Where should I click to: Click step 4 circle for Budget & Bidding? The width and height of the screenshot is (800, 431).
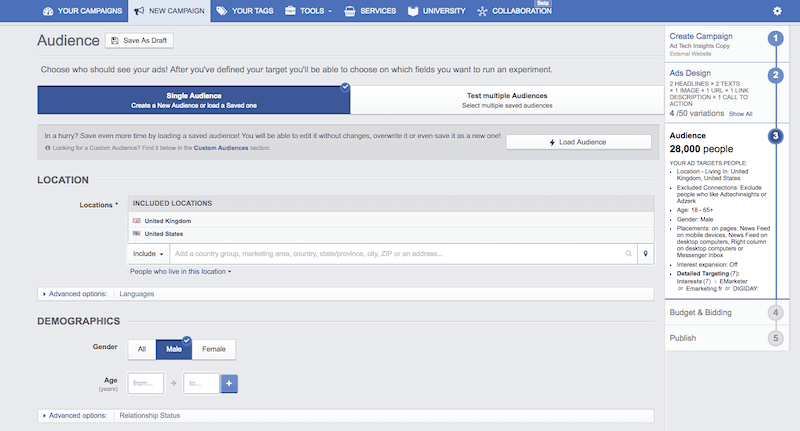coord(776,312)
